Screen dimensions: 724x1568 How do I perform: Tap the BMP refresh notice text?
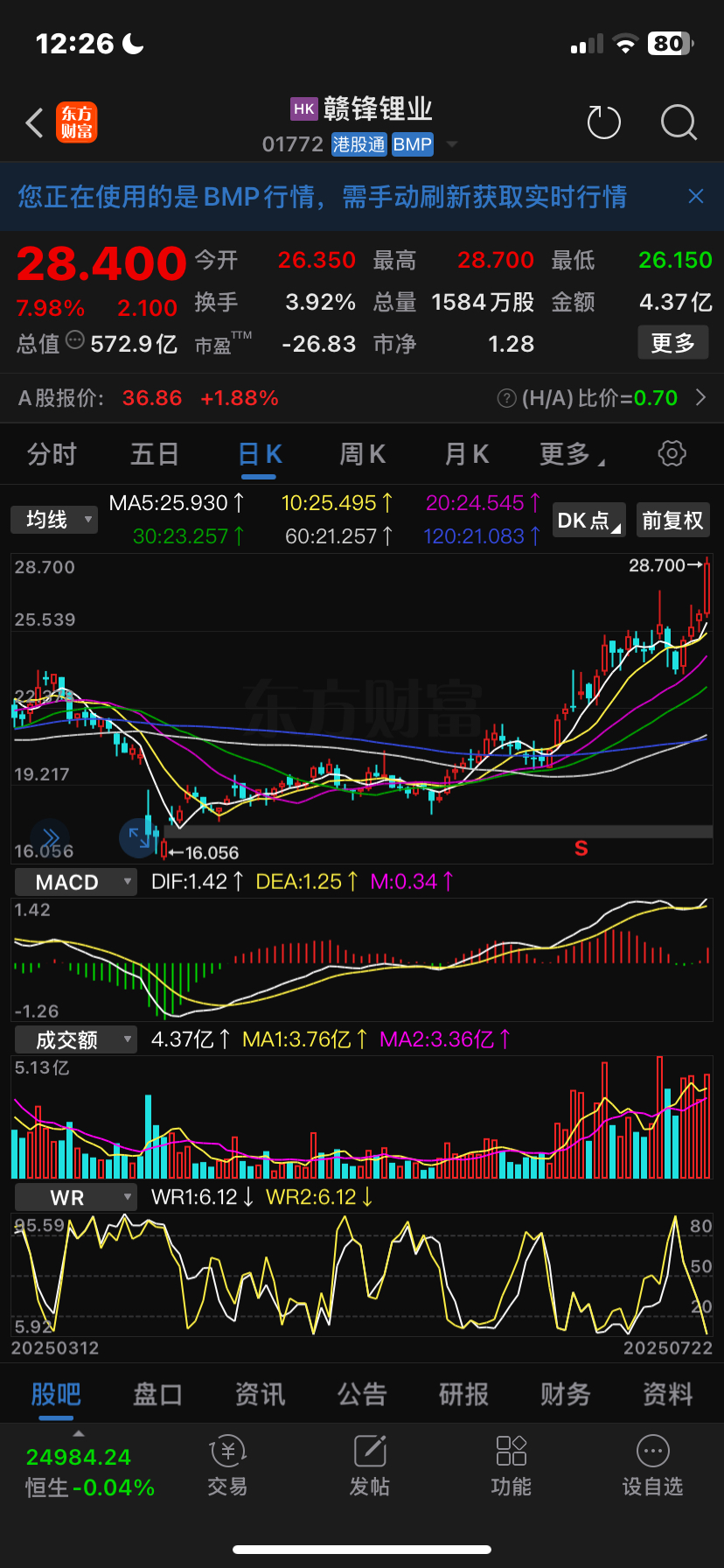coord(323,196)
